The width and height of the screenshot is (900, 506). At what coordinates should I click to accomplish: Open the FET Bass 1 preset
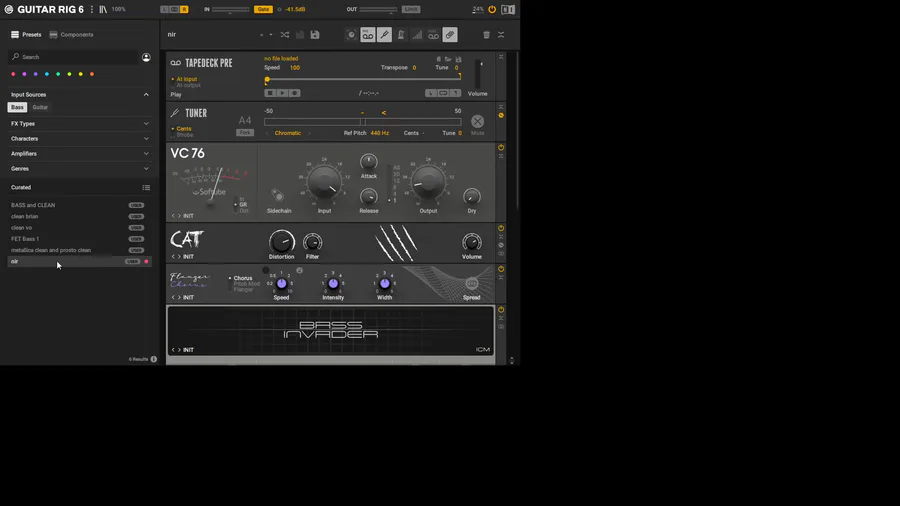79,239
